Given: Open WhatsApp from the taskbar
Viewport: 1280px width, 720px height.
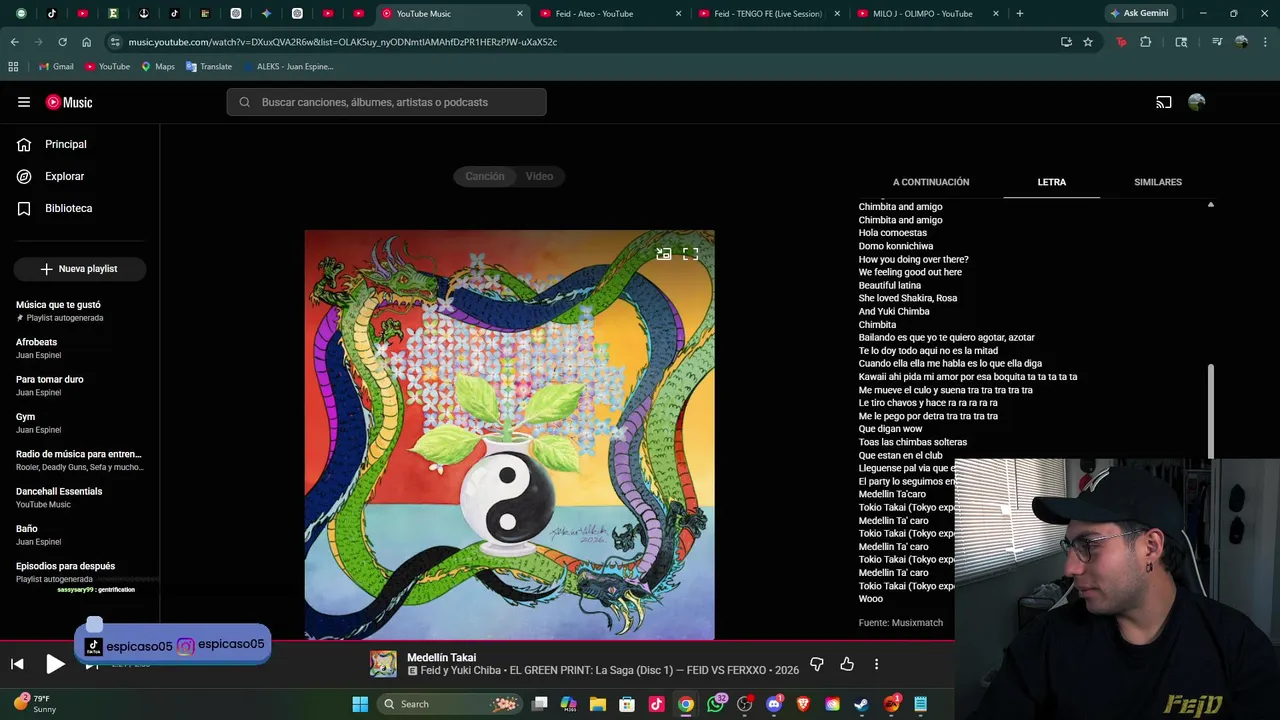Looking at the screenshot, I should [715, 704].
